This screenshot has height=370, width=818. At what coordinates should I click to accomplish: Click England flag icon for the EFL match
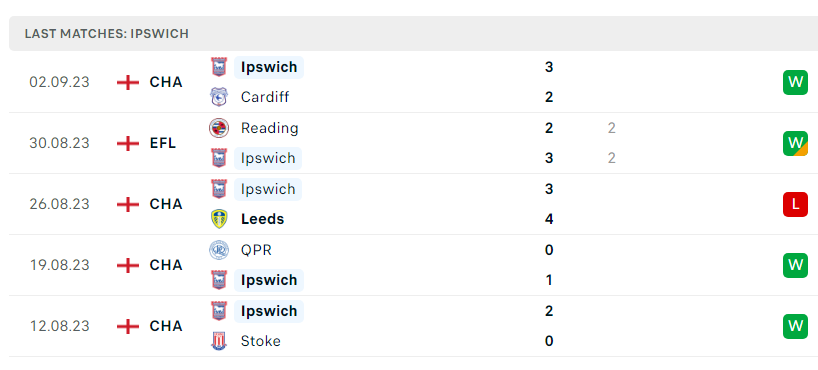click(128, 143)
